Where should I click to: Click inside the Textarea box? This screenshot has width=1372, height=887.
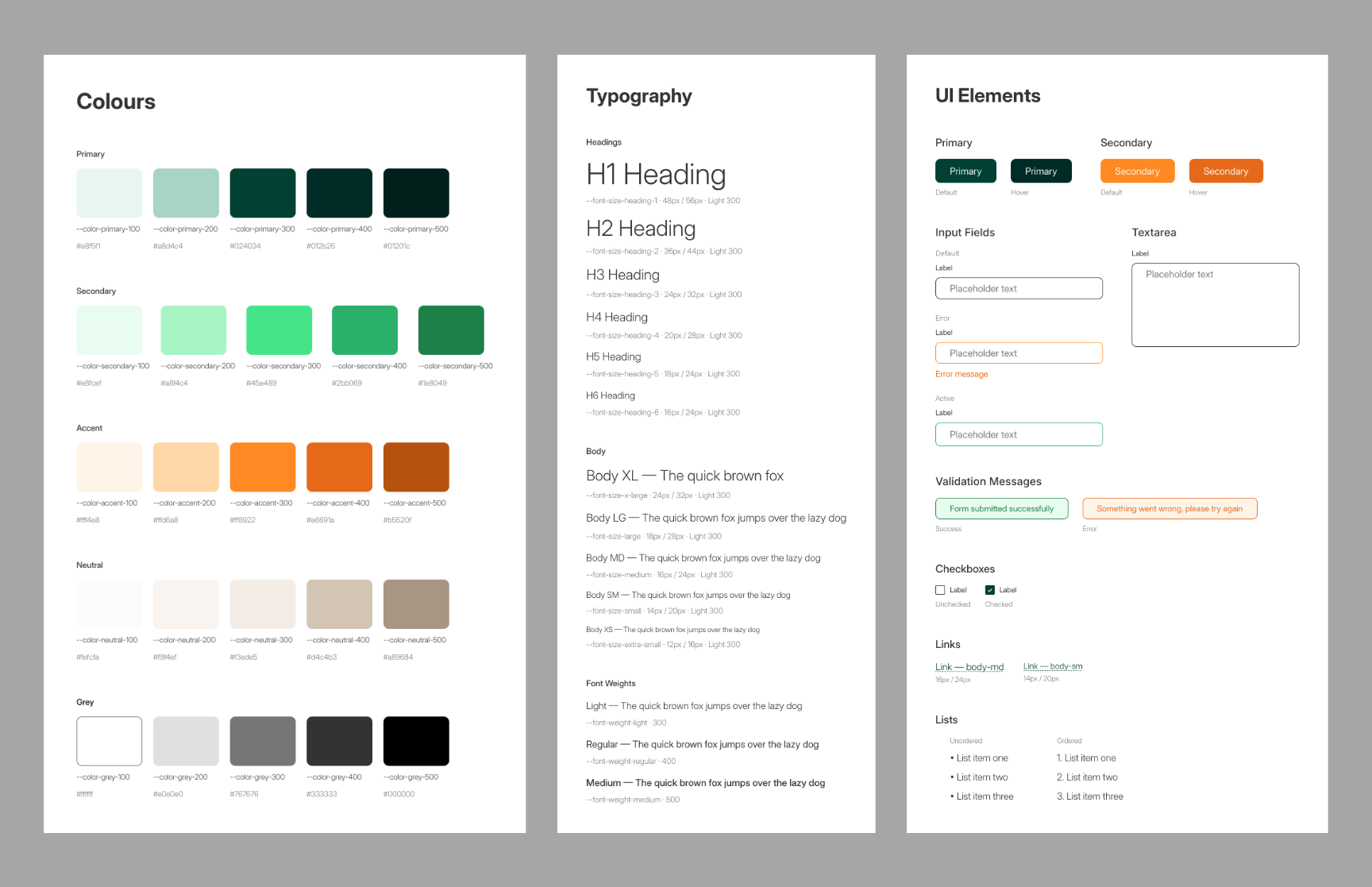click(x=1215, y=305)
